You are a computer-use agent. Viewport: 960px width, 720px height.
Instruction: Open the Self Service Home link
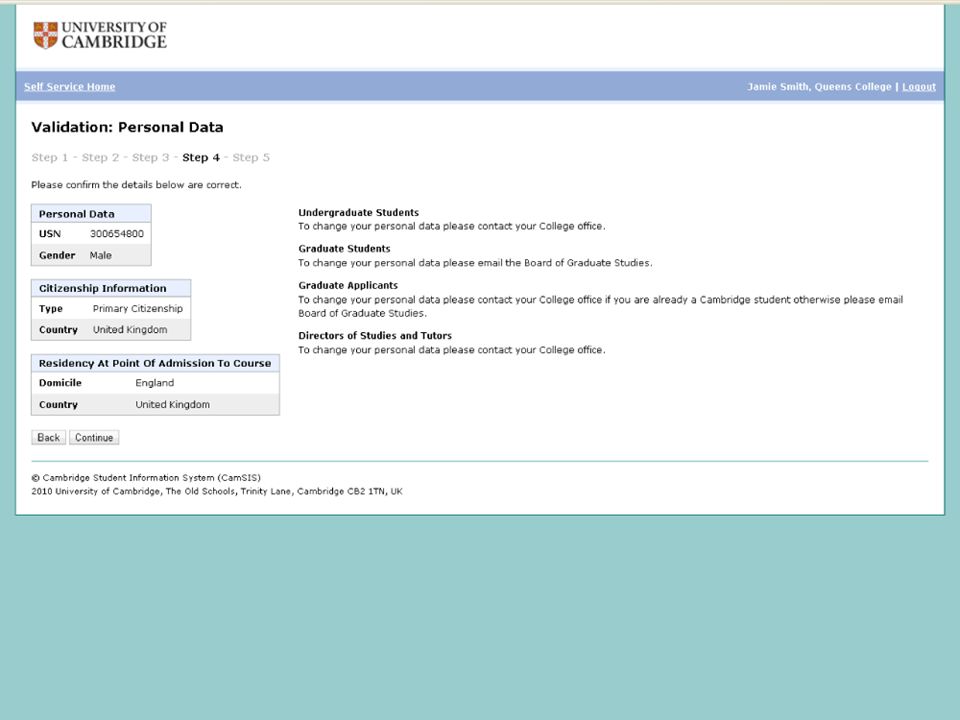(70, 87)
